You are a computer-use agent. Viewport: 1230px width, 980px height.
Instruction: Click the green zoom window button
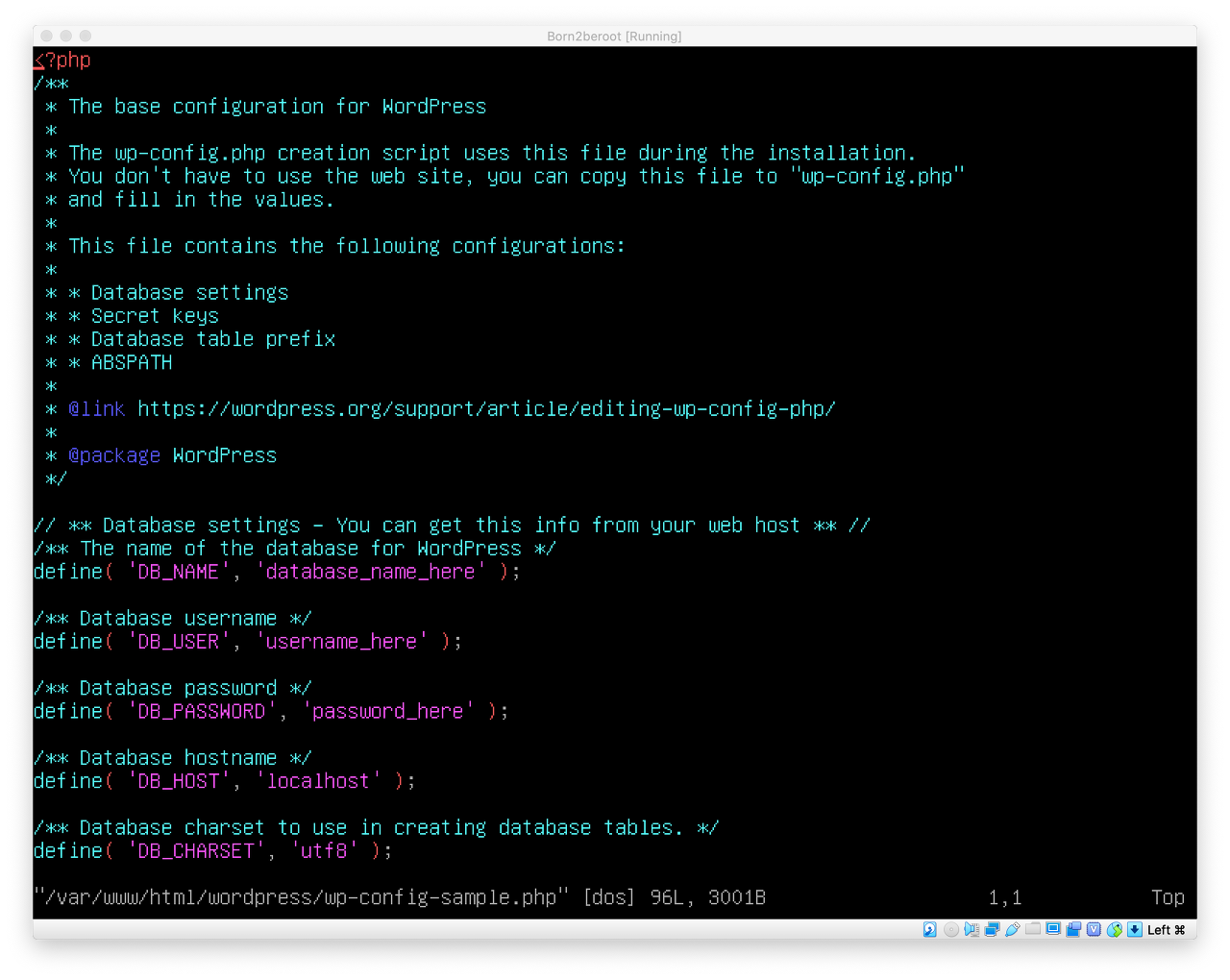pos(86,36)
